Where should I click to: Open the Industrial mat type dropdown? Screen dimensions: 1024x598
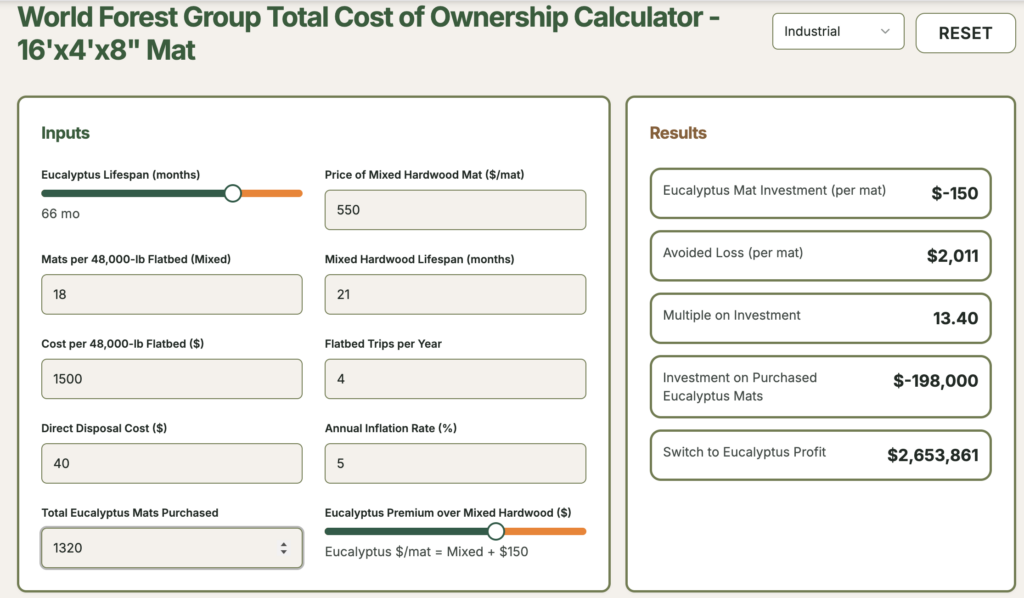pos(838,31)
